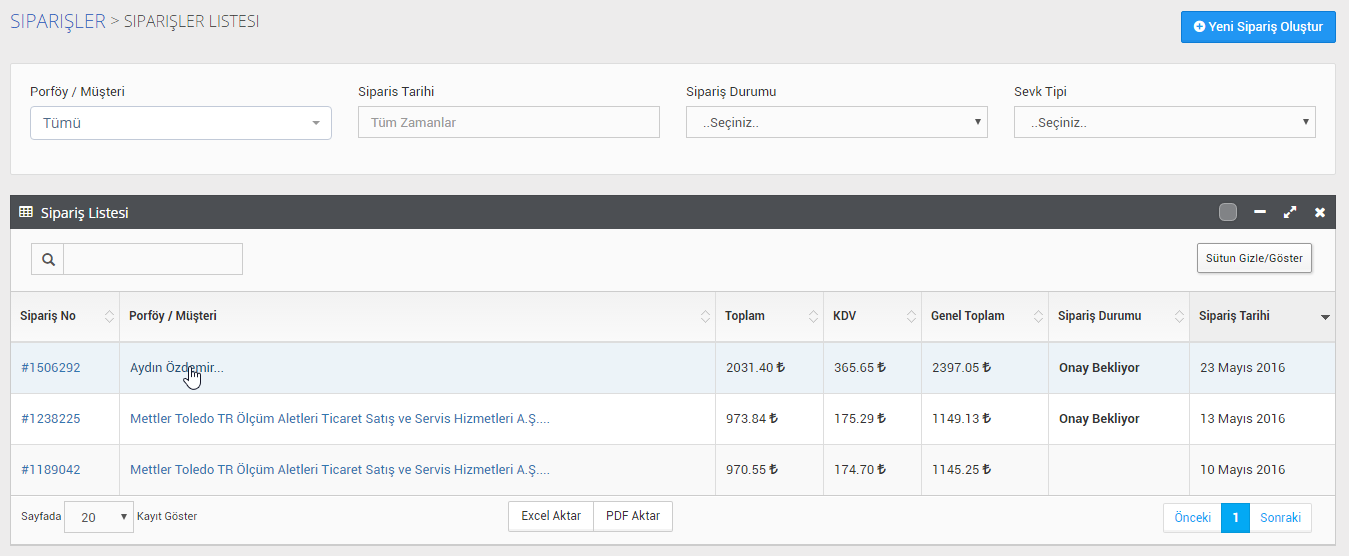Click the Sipariş Tarihi Tüm Zamanlar field

click(x=509, y=122)
